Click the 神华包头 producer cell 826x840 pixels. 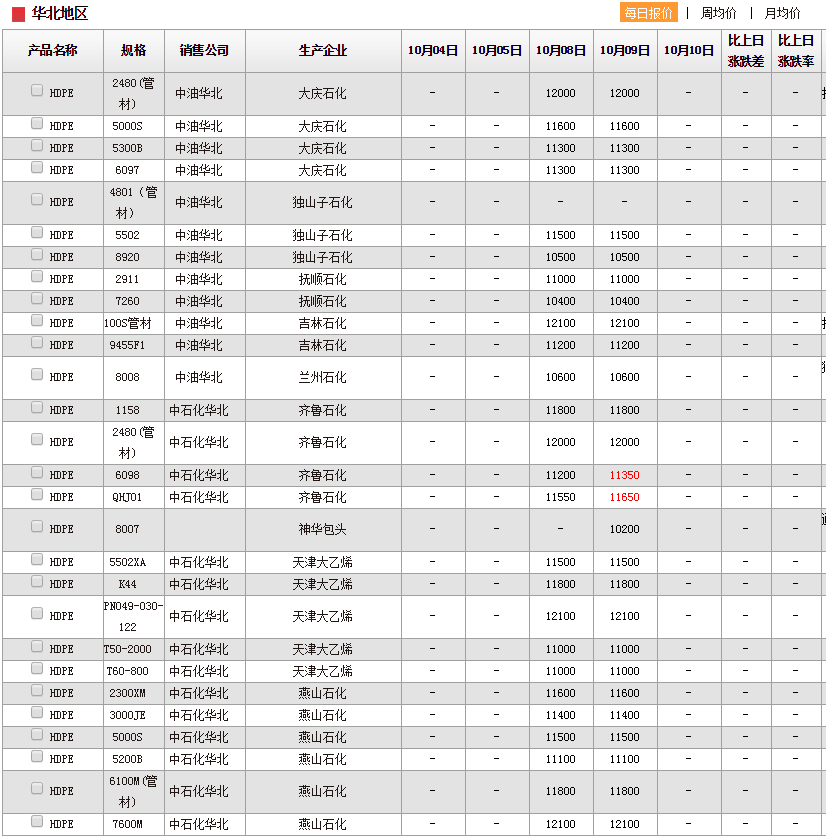322,529
